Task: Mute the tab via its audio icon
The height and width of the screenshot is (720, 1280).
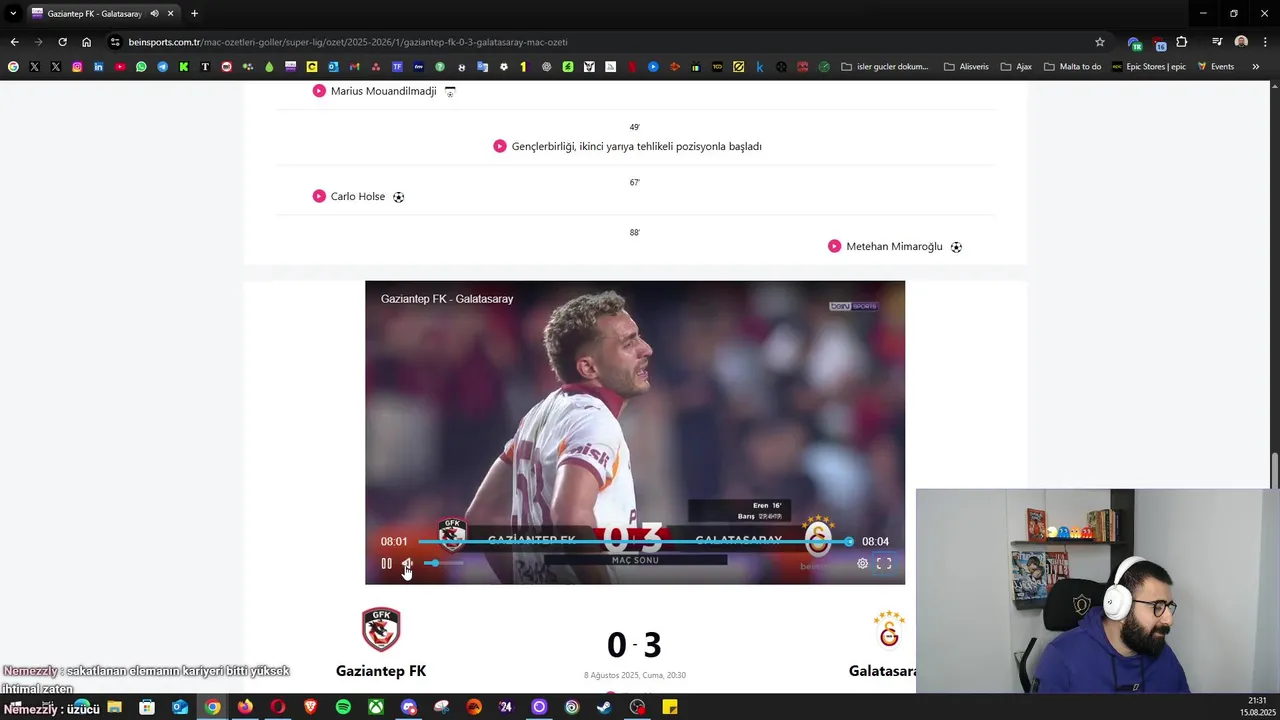Action: pyautogui.click(x=154, y=14)
